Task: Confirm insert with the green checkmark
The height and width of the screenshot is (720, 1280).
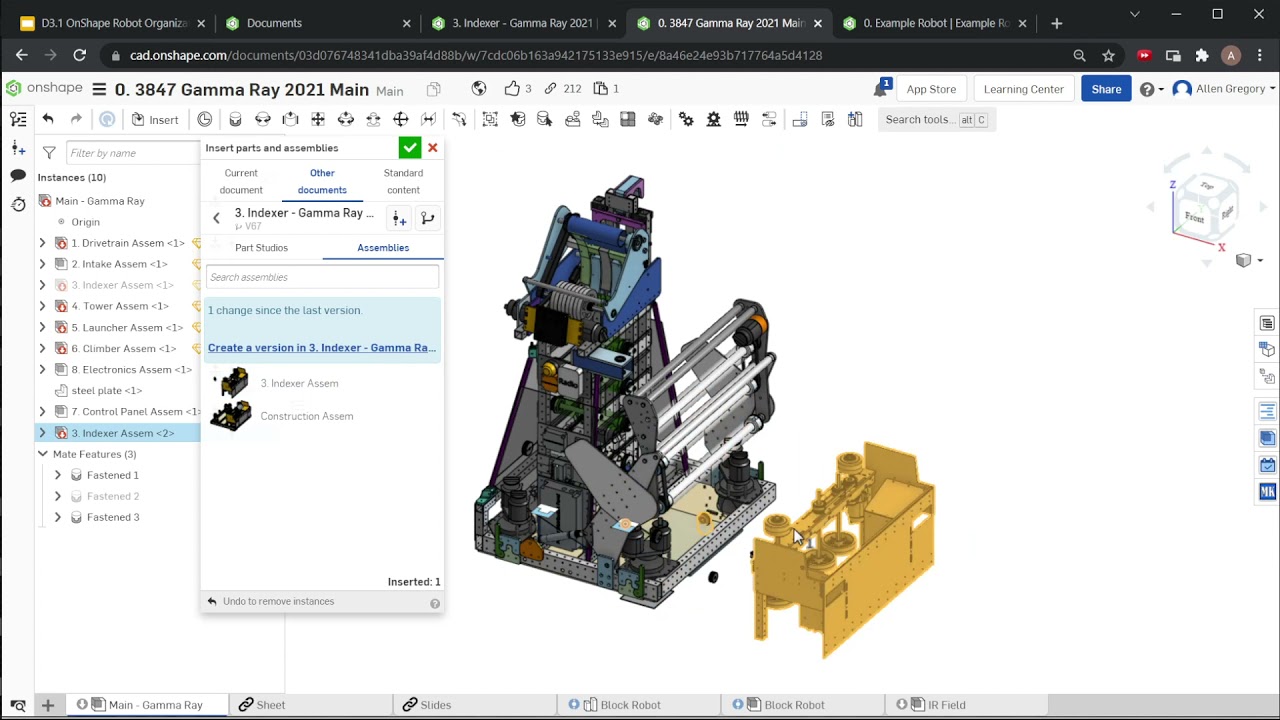Action: tap(409, 148)
